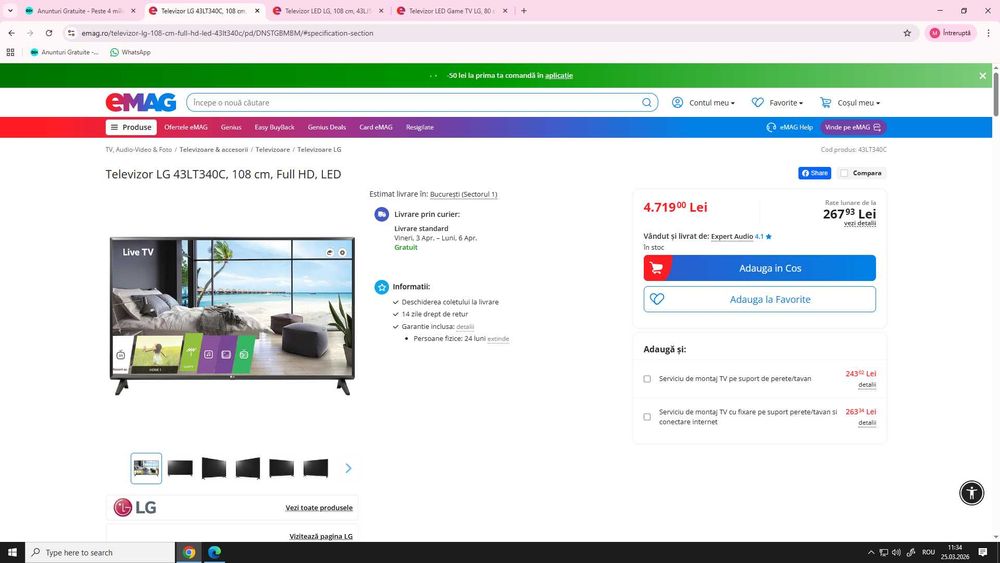Open Chrome menu three dots
Screen dimensions: 1000x563
pyautogui.click(x=989, y=33)
